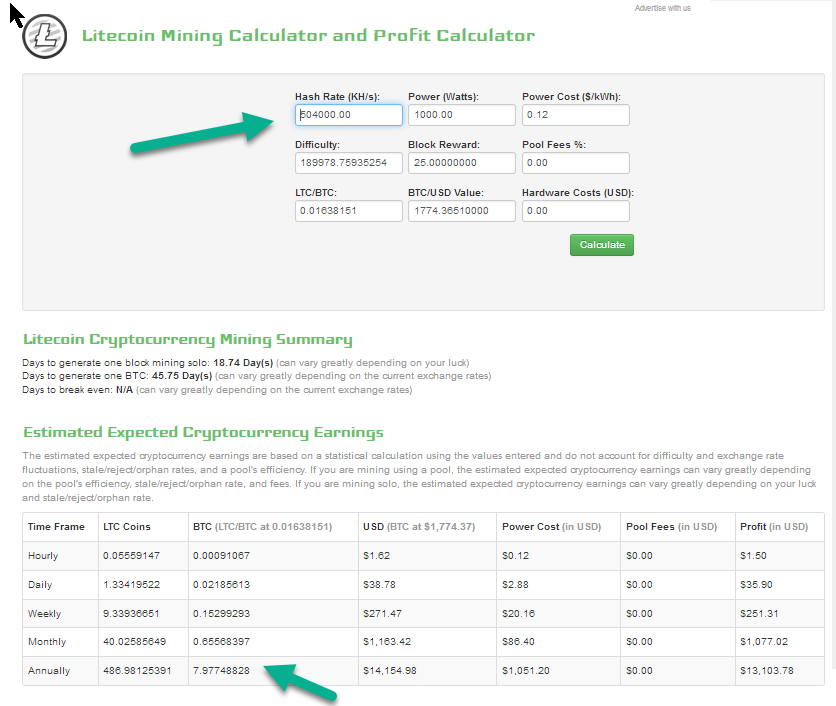Select the Block Reward input field
Screen dimensions: 836x706
(x=462, y=163)
